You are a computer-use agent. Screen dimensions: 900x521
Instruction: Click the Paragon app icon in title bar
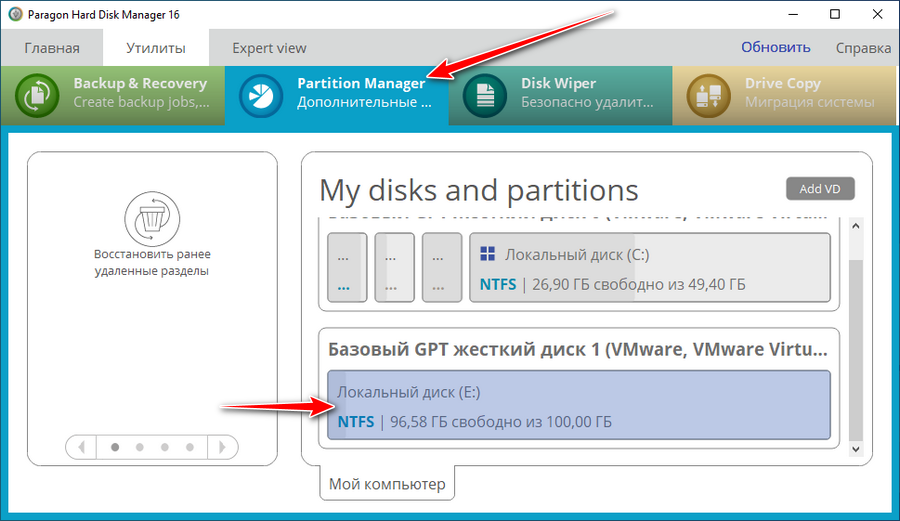click(x=15, y=14)
